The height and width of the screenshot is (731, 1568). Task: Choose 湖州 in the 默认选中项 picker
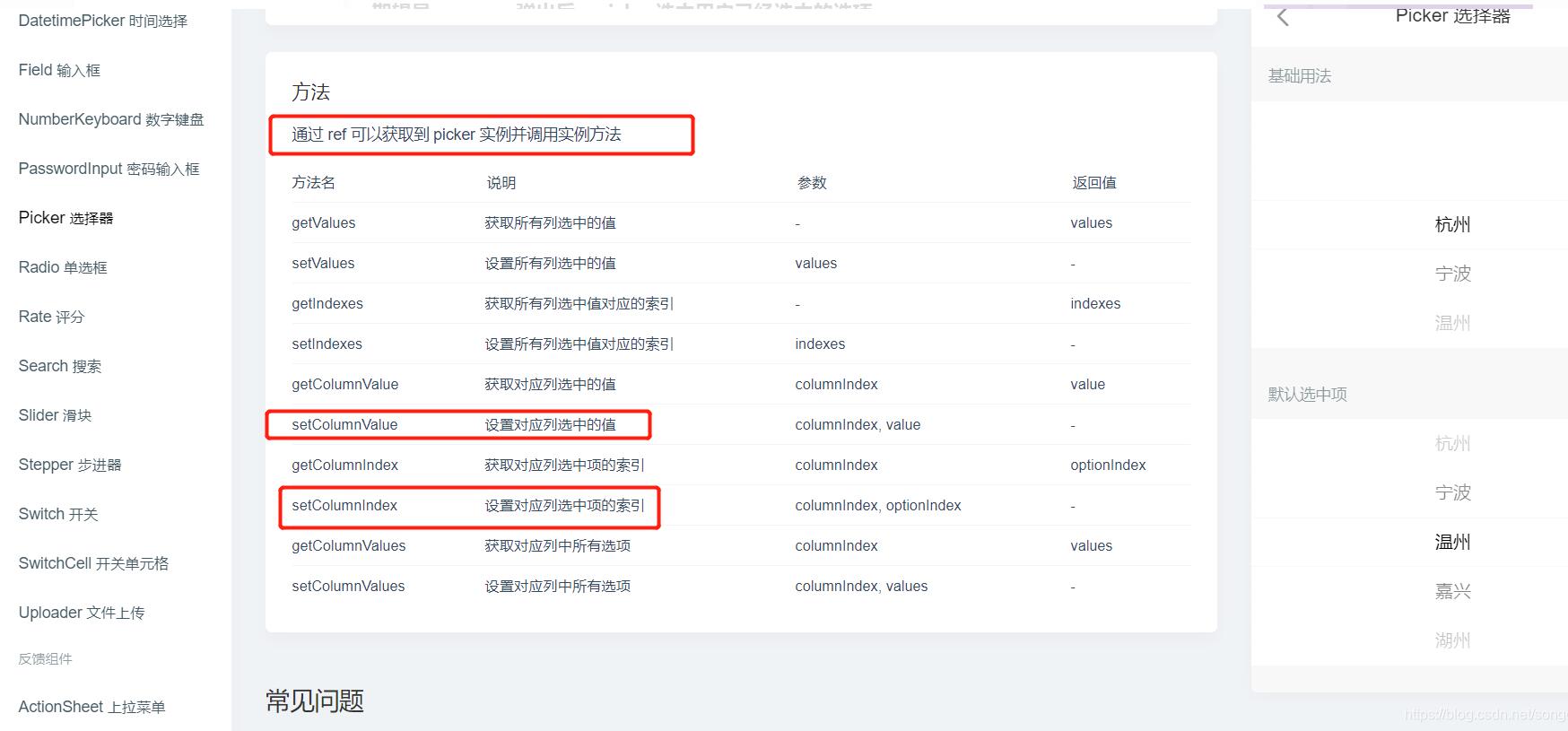1452,641
